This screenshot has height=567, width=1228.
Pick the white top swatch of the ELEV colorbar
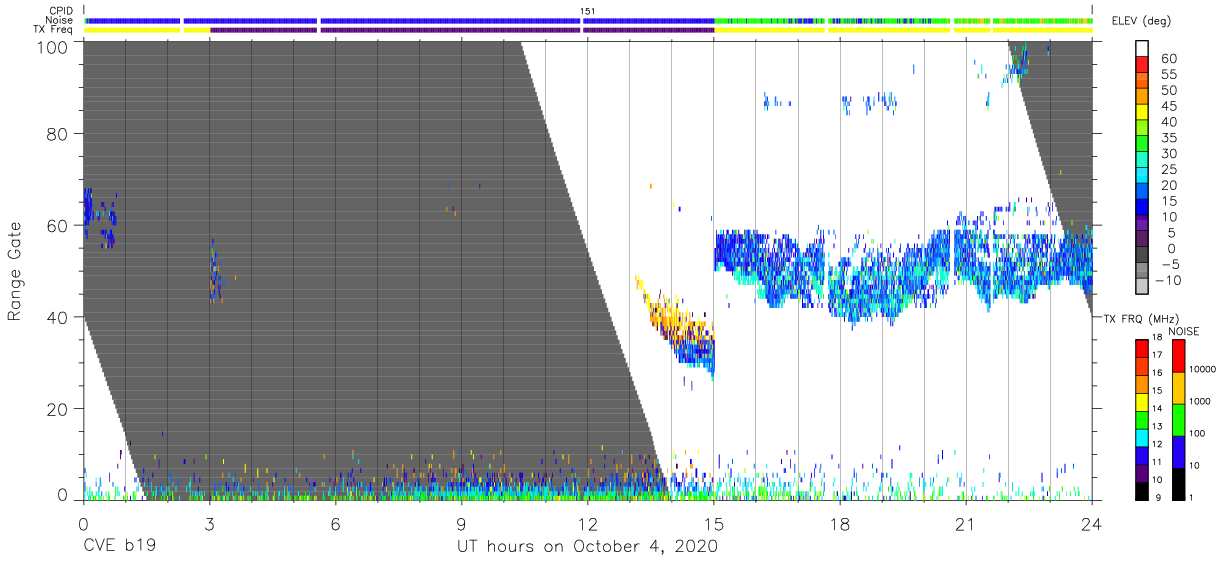[x=1143, y=49]
